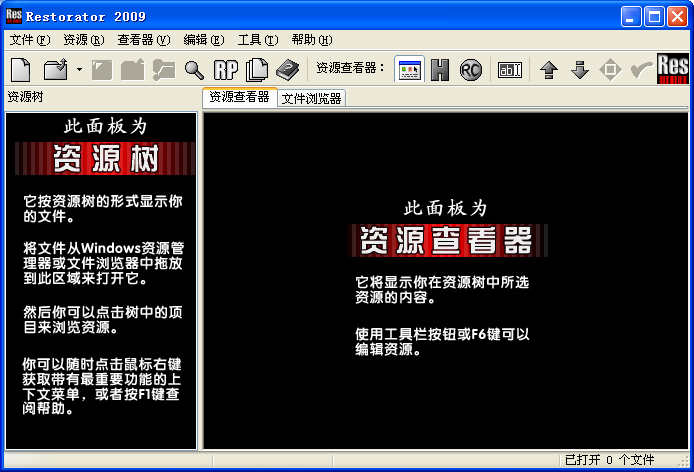Maximize the Restorator 2009 window
Screen dimensions: 694x472
tap(654, 17)
